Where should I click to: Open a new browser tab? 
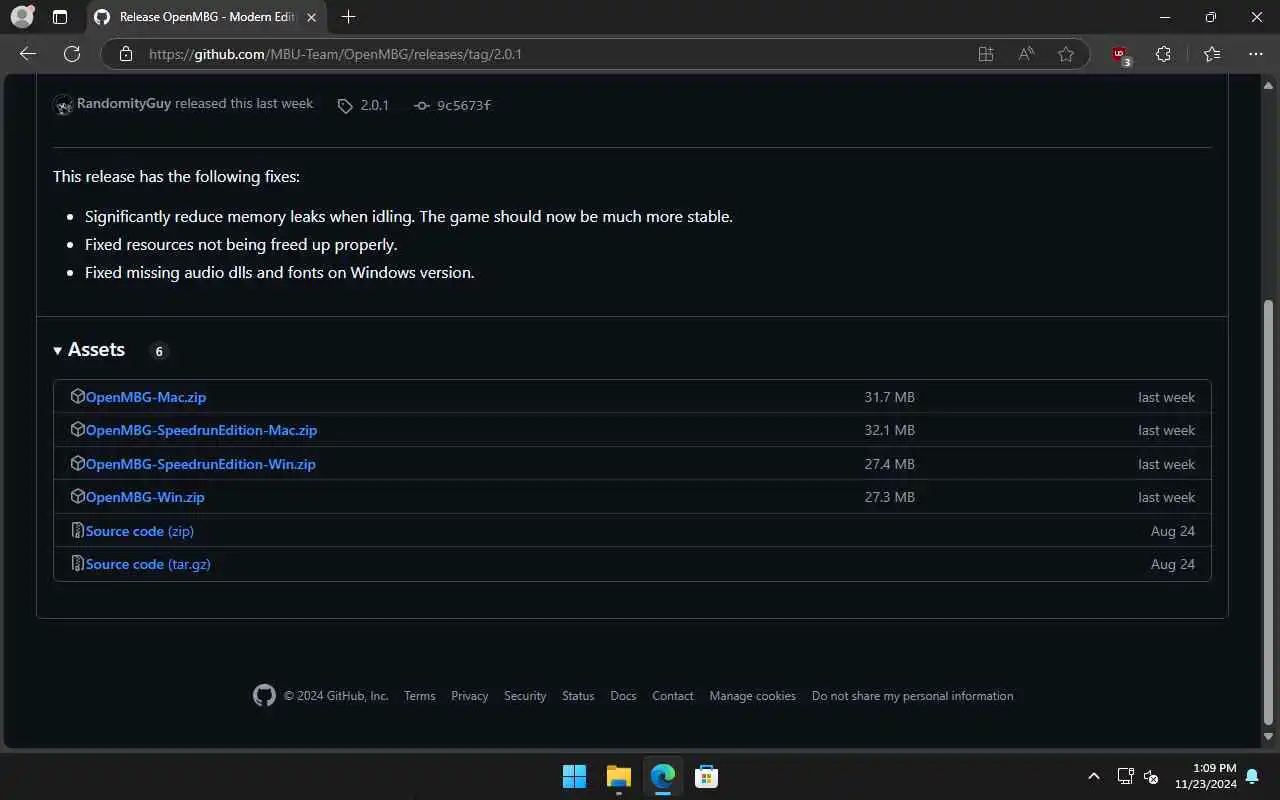click(x=348, y=17)
